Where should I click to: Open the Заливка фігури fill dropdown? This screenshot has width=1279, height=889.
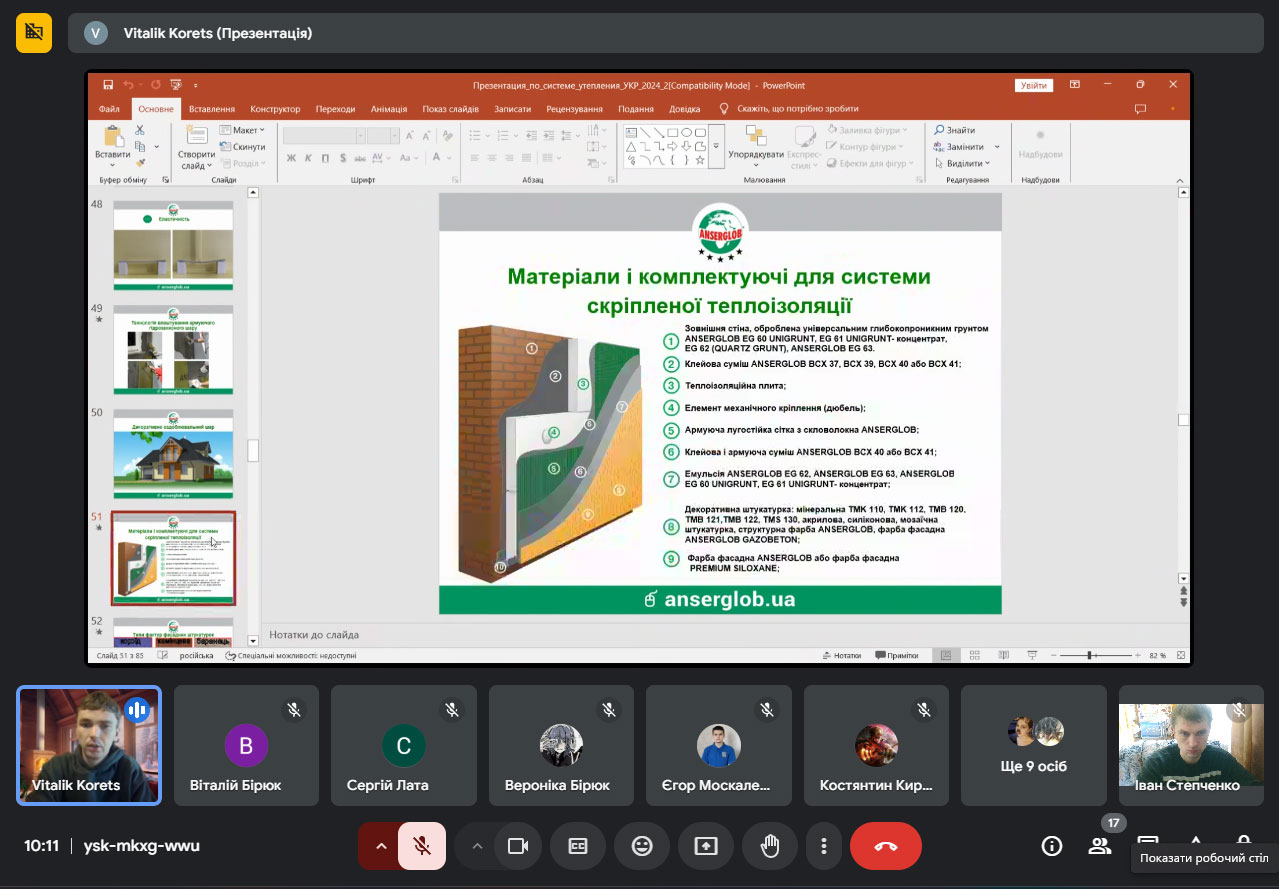click(866, 130)
